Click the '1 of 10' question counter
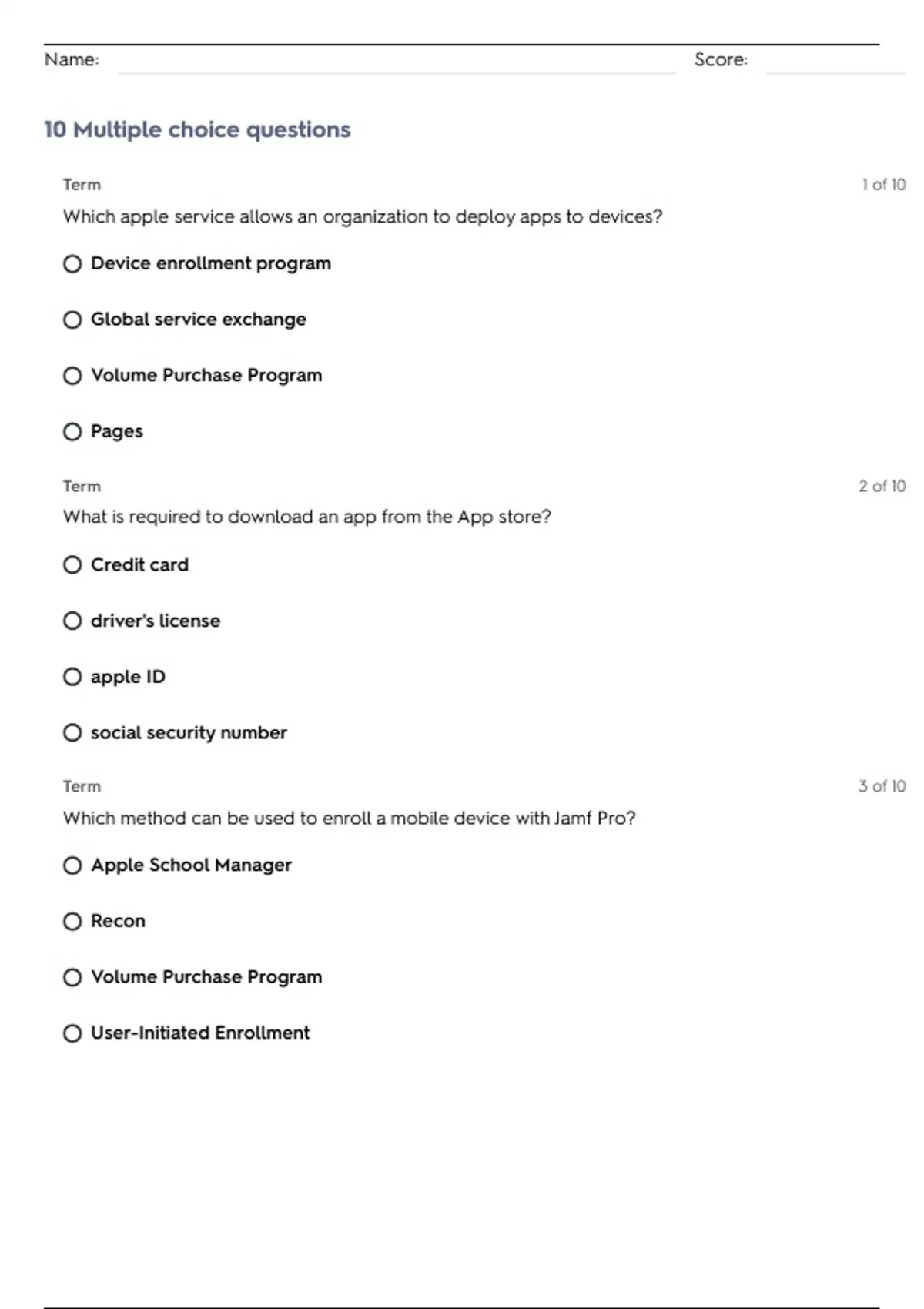 883,185
